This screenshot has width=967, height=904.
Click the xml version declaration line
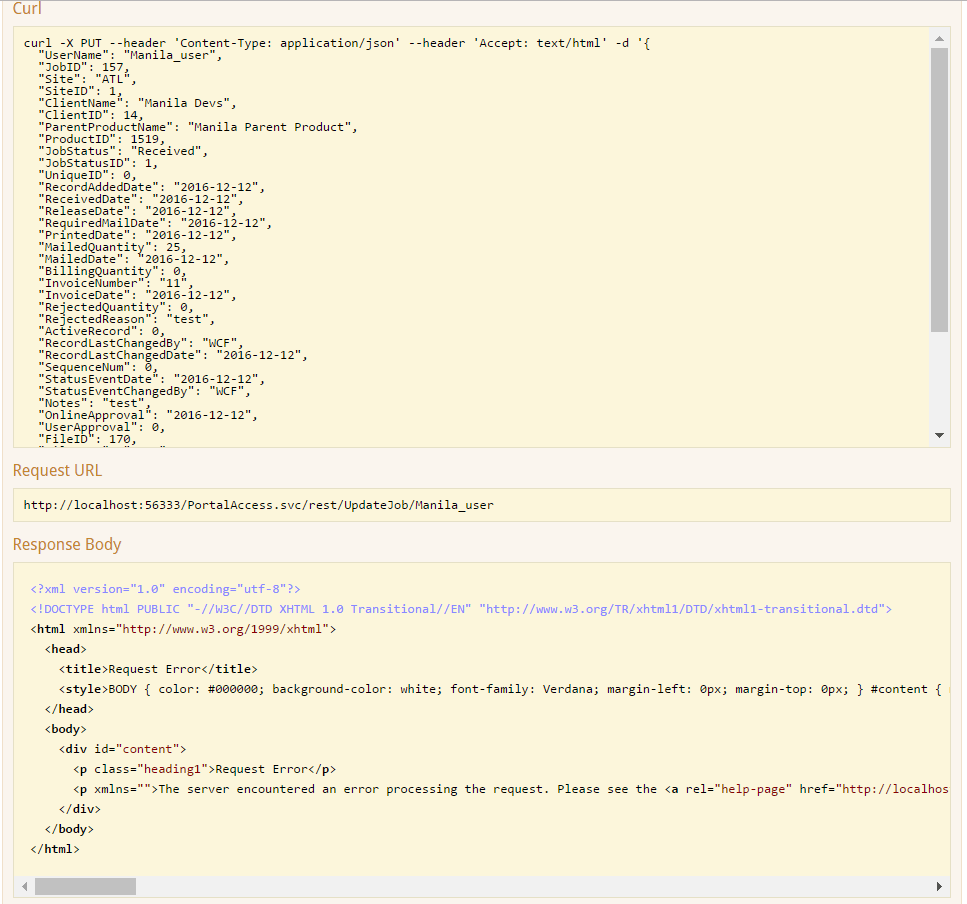165,590
